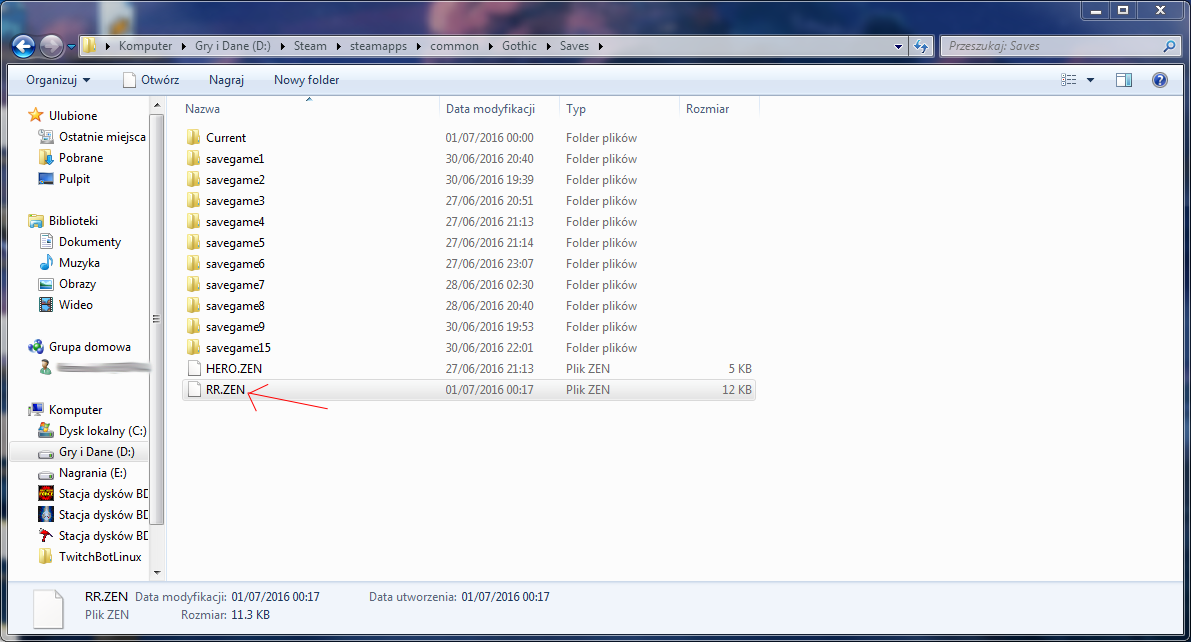The image size is (1191, 642).
Task: Select the savegame4 folder icon
Action: [194, 222]
